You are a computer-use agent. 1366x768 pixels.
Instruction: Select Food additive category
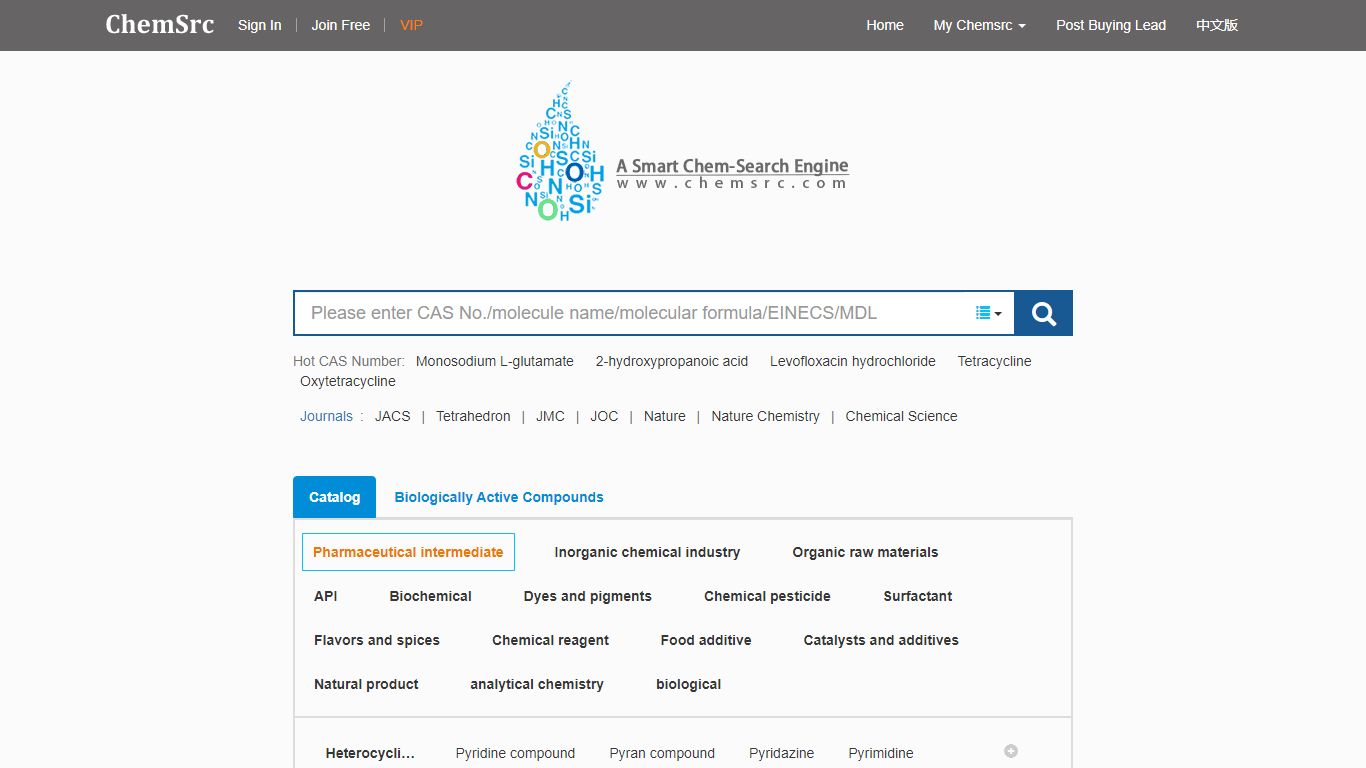pos(706,640)
